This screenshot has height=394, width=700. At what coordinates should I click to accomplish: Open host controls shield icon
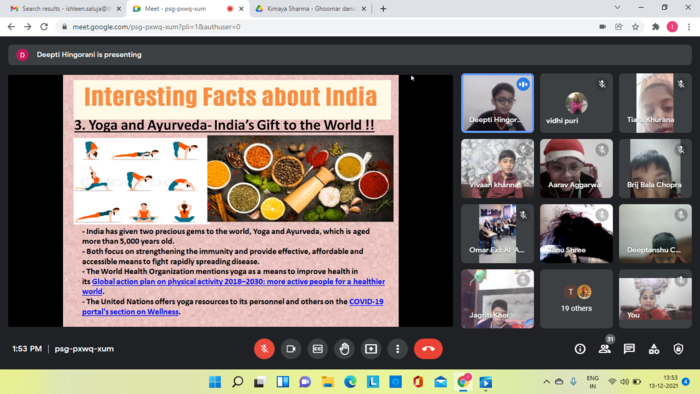pos(678,349)
